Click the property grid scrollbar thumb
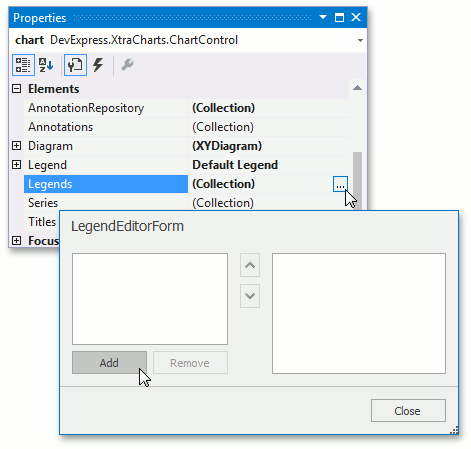 [357, 181]
